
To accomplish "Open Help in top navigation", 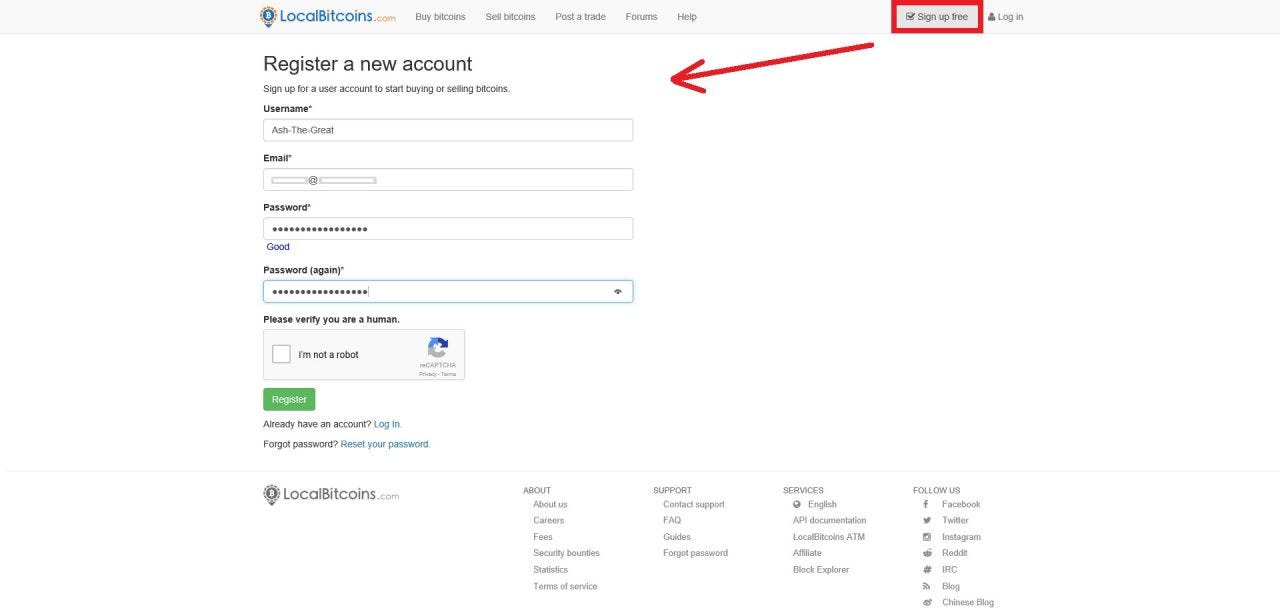I will coord(687,17).
